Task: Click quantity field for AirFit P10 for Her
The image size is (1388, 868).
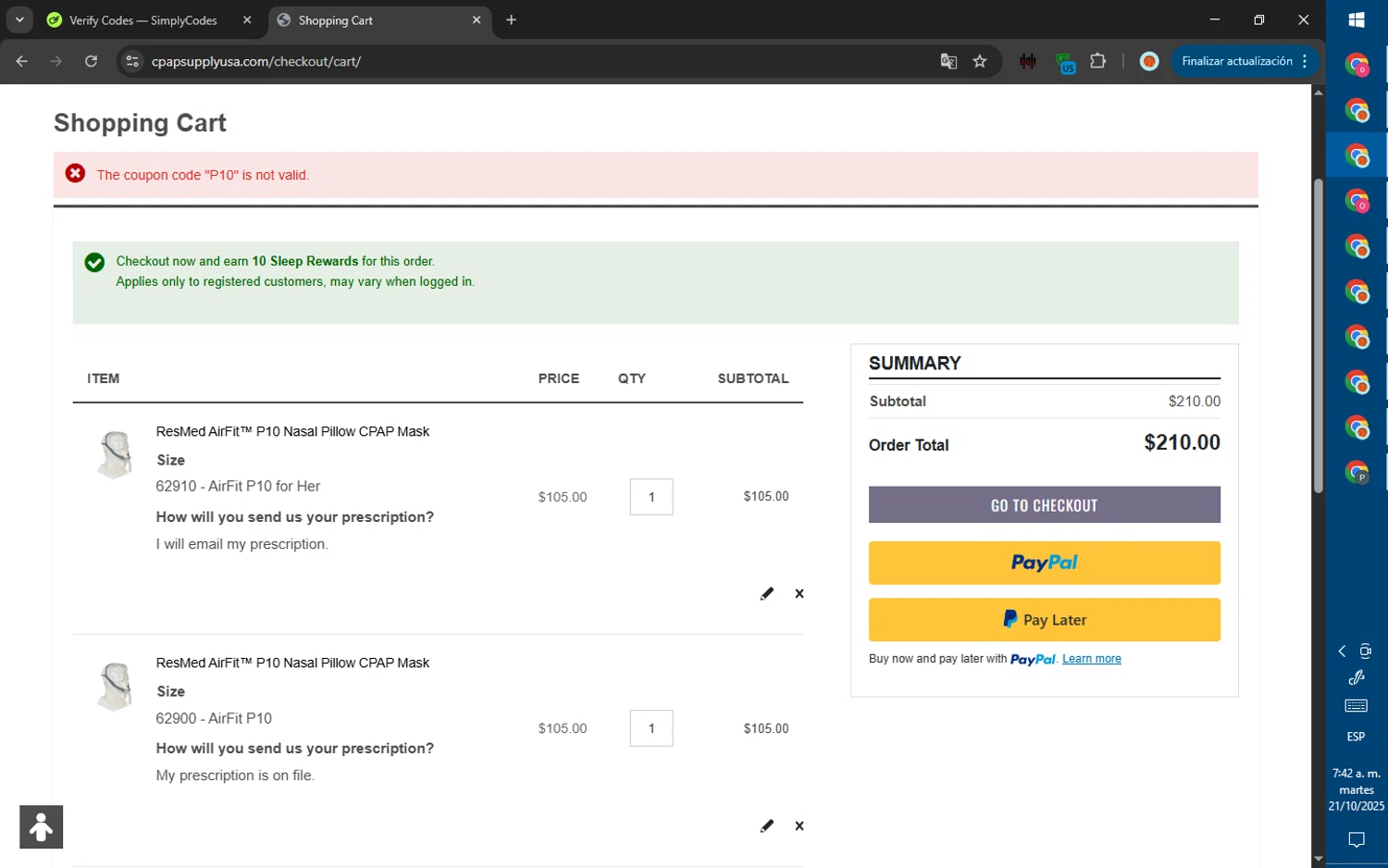Action: pyautogui.click(x=651, y=497)
